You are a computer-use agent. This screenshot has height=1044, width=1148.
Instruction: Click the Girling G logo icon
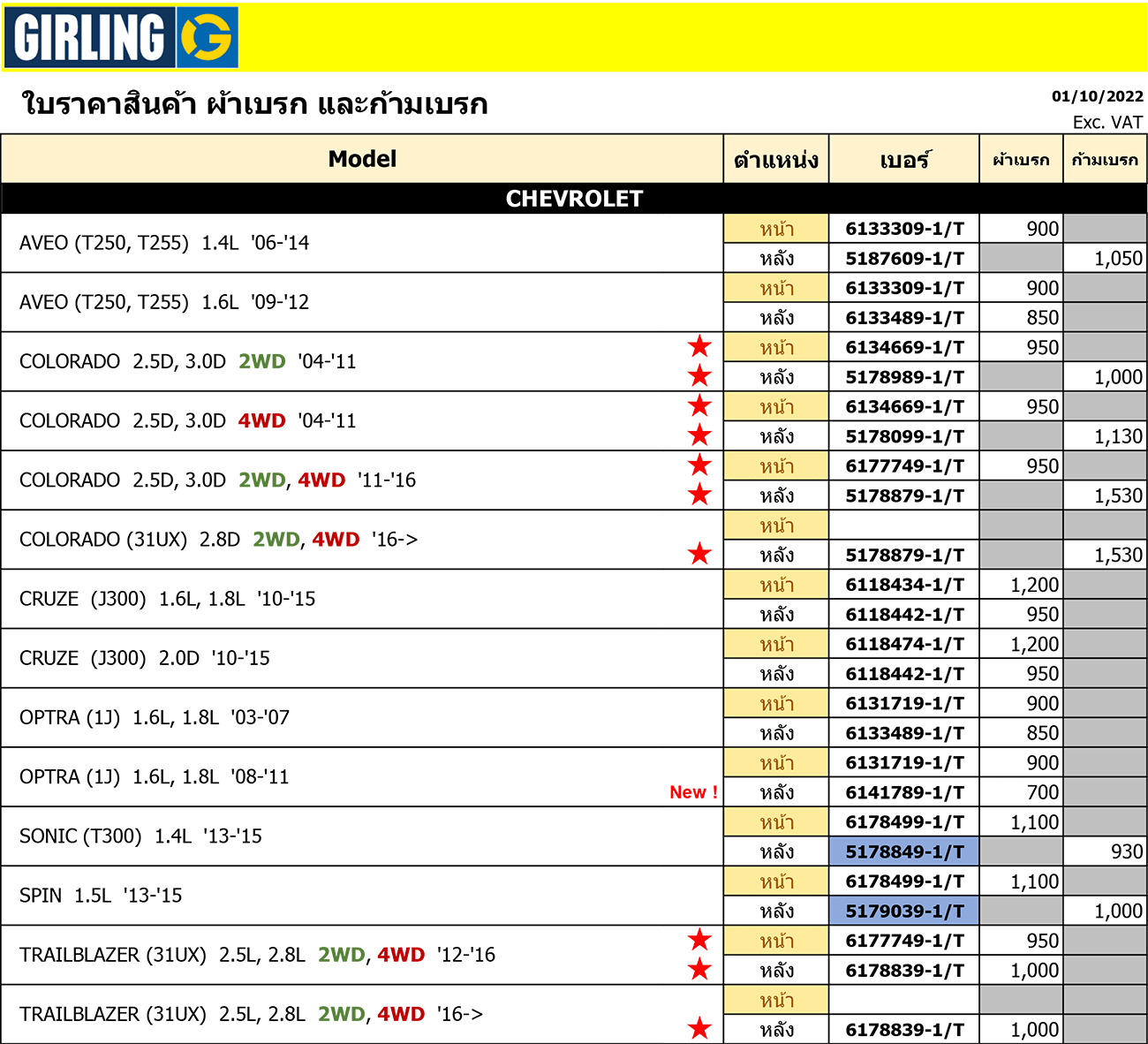(x=207, y=37)
